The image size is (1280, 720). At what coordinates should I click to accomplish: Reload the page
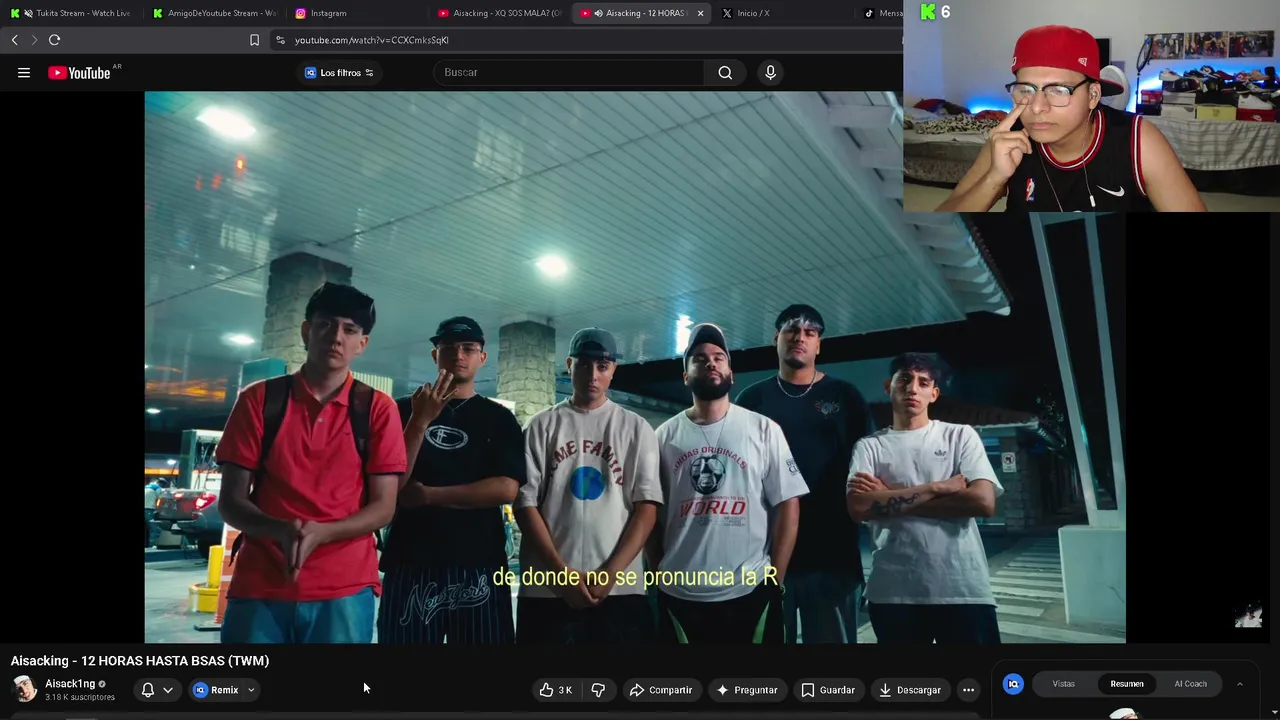tap(54, 40)
